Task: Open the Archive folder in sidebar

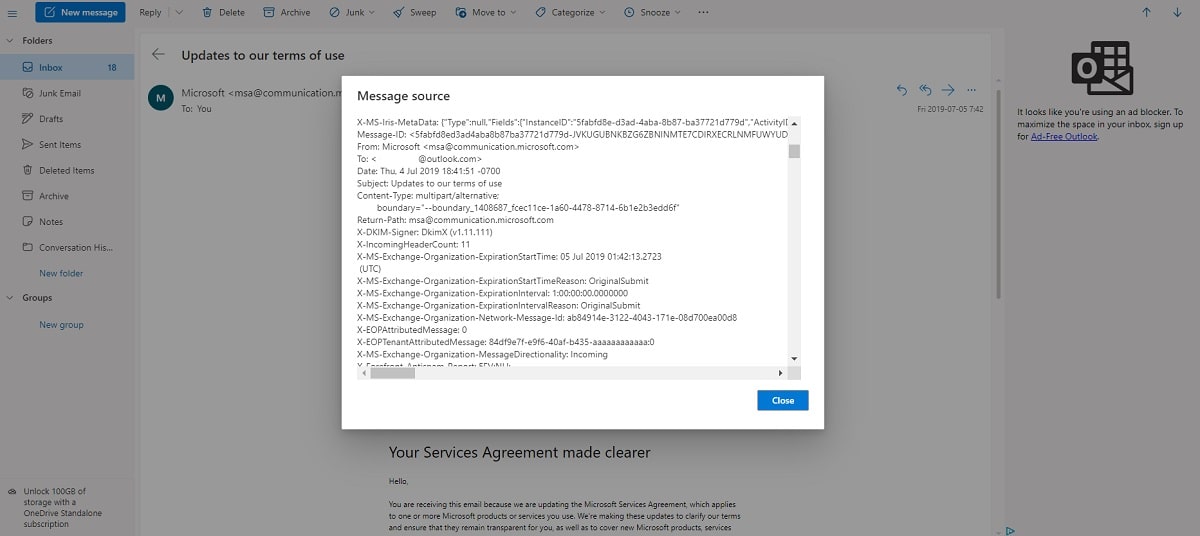Action: tap(67, 196)
